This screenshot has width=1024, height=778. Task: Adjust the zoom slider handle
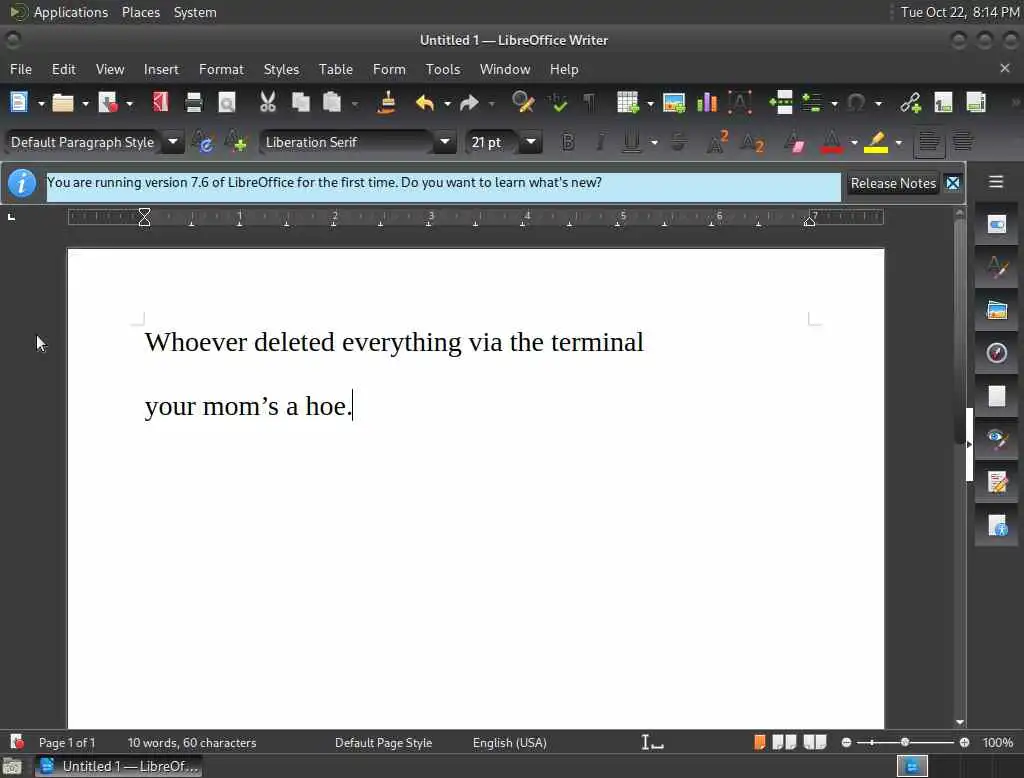[904, 742]
